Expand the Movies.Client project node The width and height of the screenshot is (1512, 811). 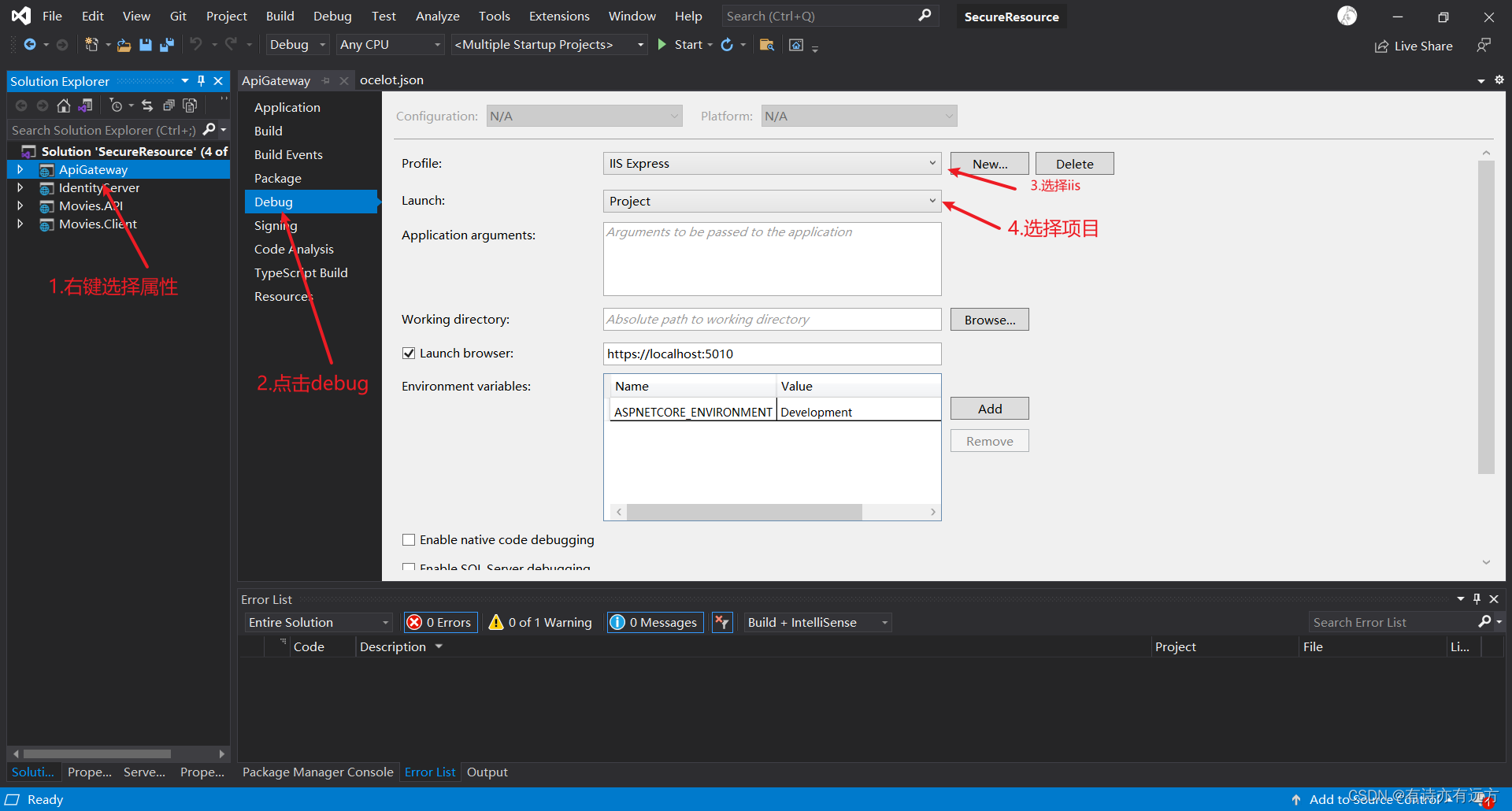point(20,224)
